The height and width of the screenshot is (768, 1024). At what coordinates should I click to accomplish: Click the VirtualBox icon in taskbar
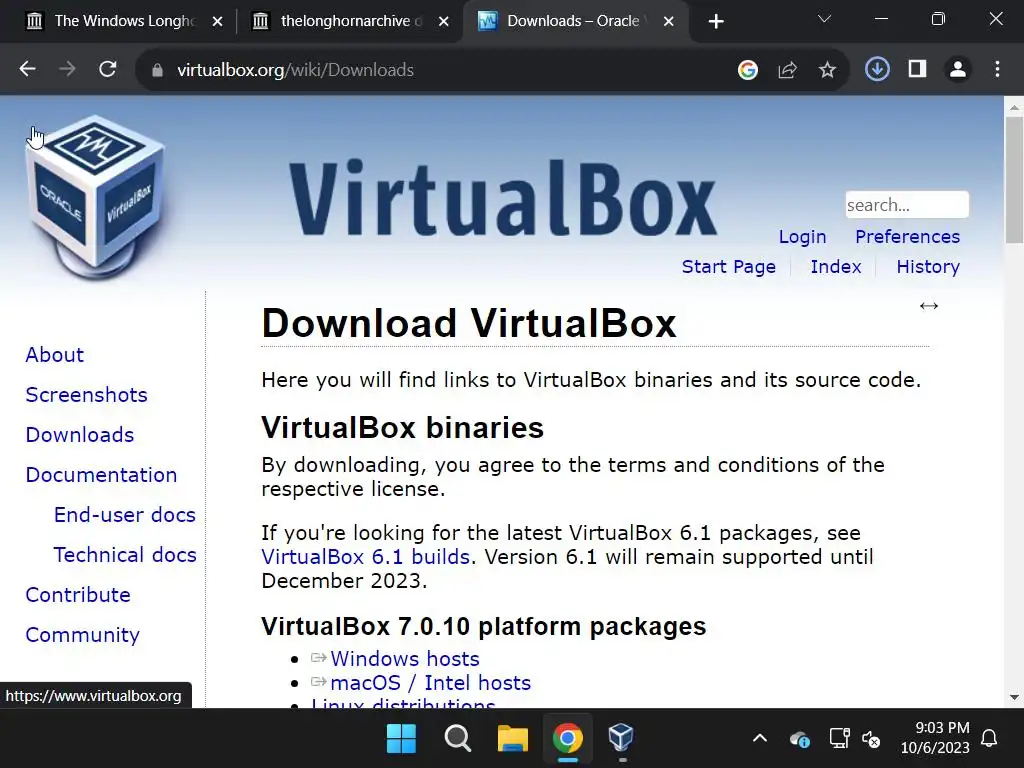(621, 739)
